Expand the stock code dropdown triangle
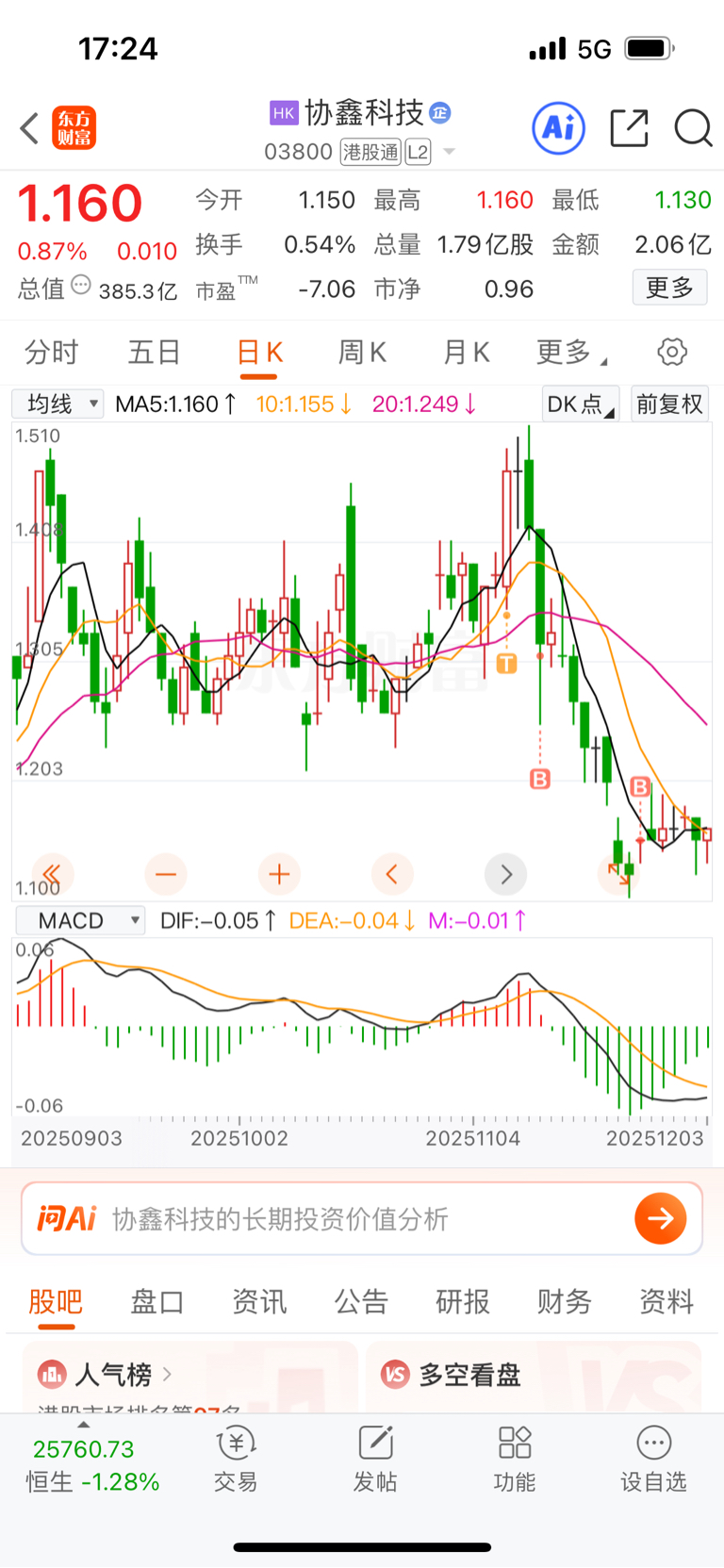The image size is (724, 1568). [449, 152]
